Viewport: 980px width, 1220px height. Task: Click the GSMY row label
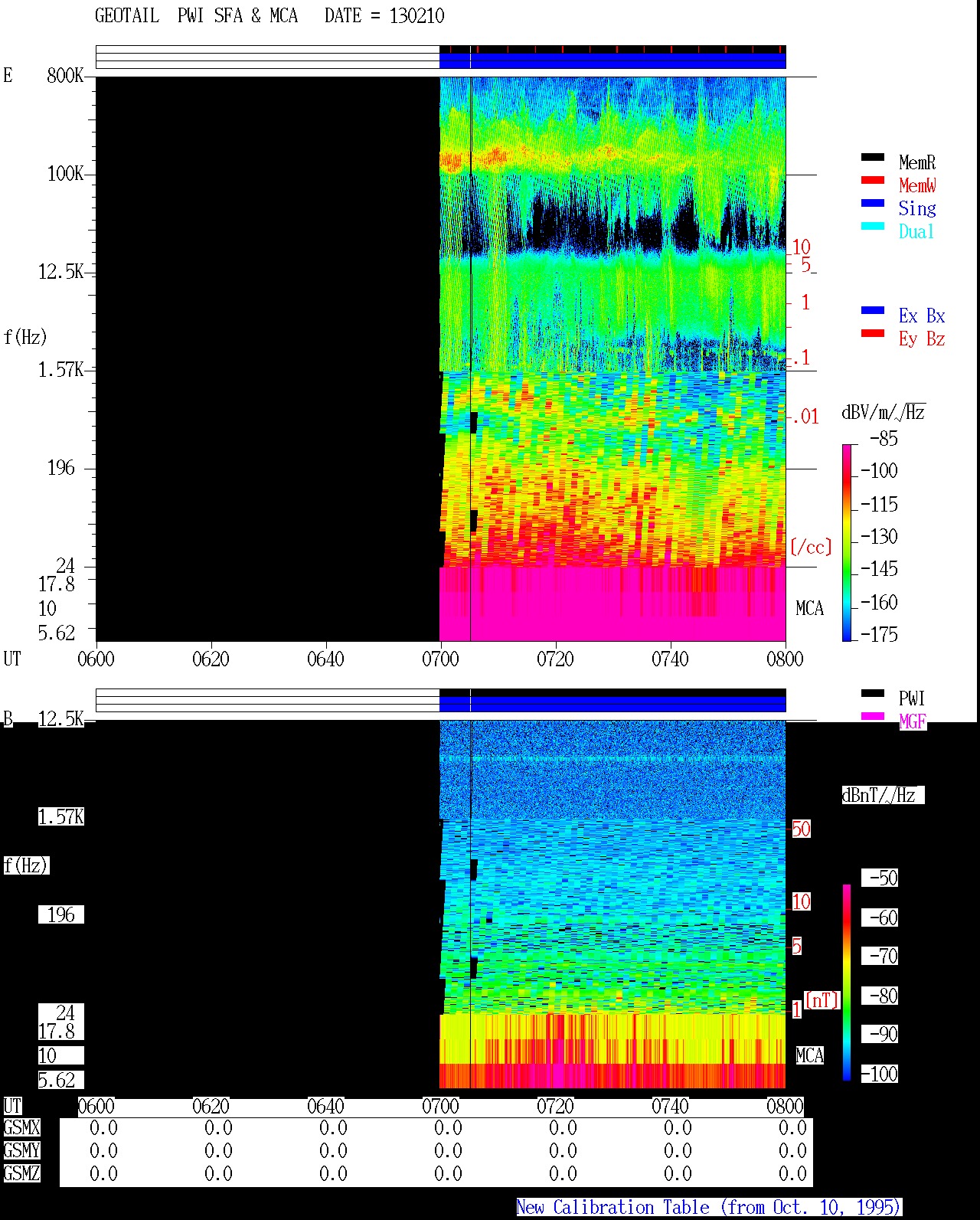click(21, 1150)
